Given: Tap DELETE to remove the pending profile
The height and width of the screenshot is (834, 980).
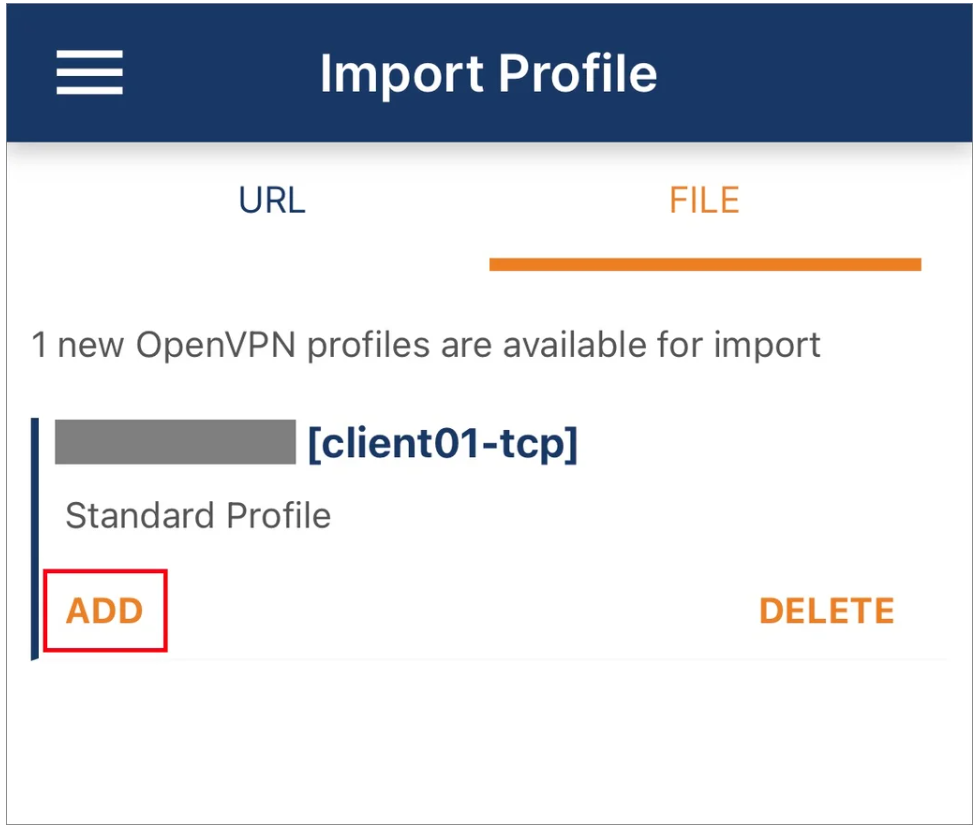Looking at the screenshot, I should point(827,611).
